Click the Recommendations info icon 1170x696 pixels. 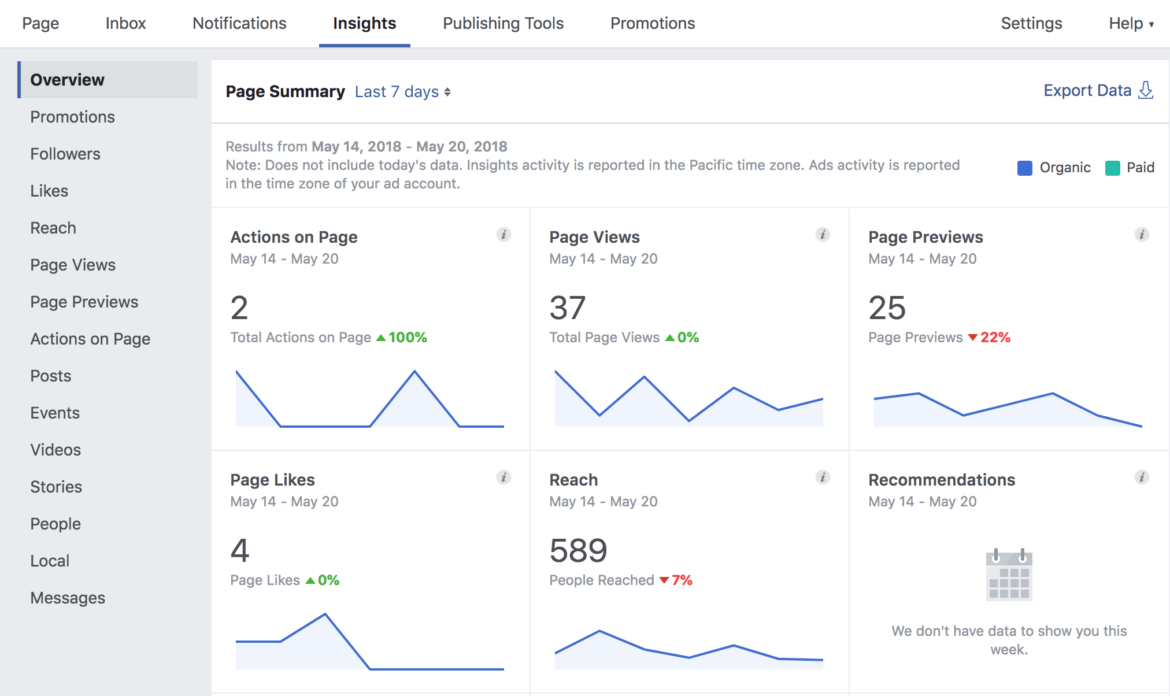click(x=1142, y=477)
